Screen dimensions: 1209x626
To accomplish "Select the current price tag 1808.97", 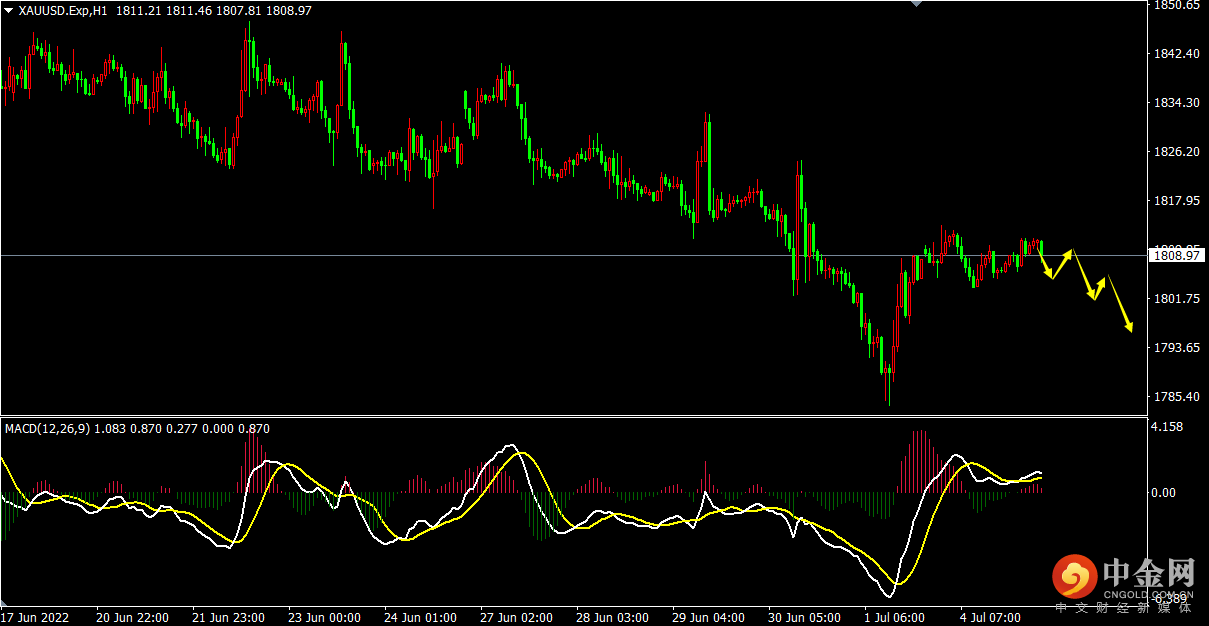I will (1178, 255).
